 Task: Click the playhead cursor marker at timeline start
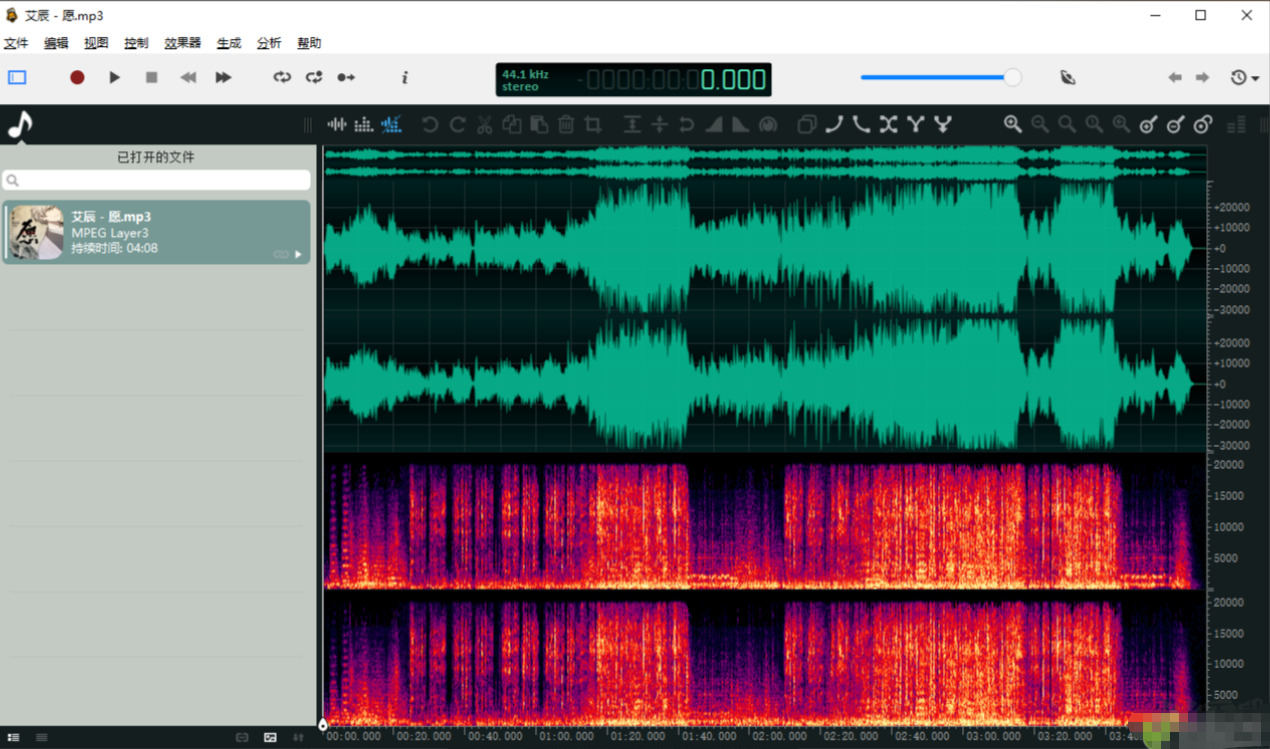323,725
